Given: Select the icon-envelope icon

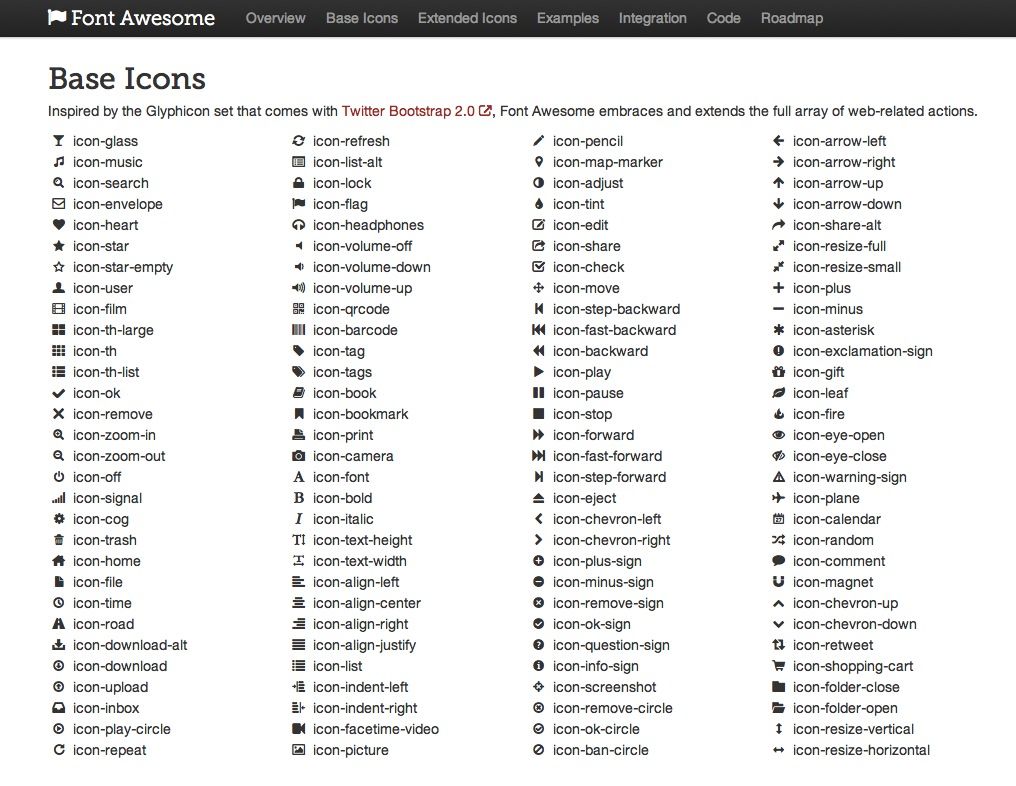Looking at the screenshot, I should 57,204.
